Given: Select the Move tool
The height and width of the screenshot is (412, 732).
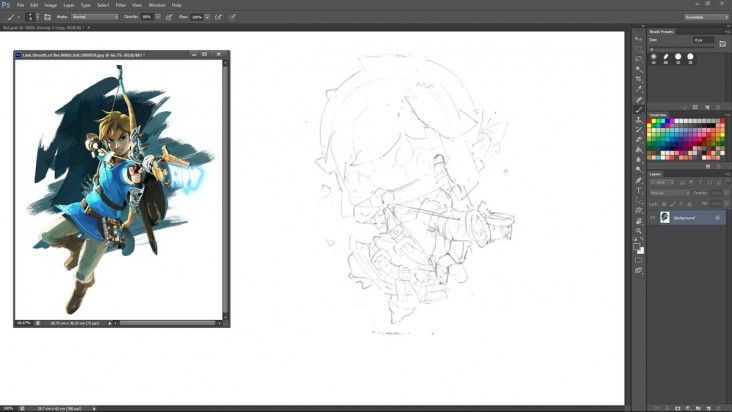Looking at the screenshot, I should pyautogui.click(x=639, y=39).
